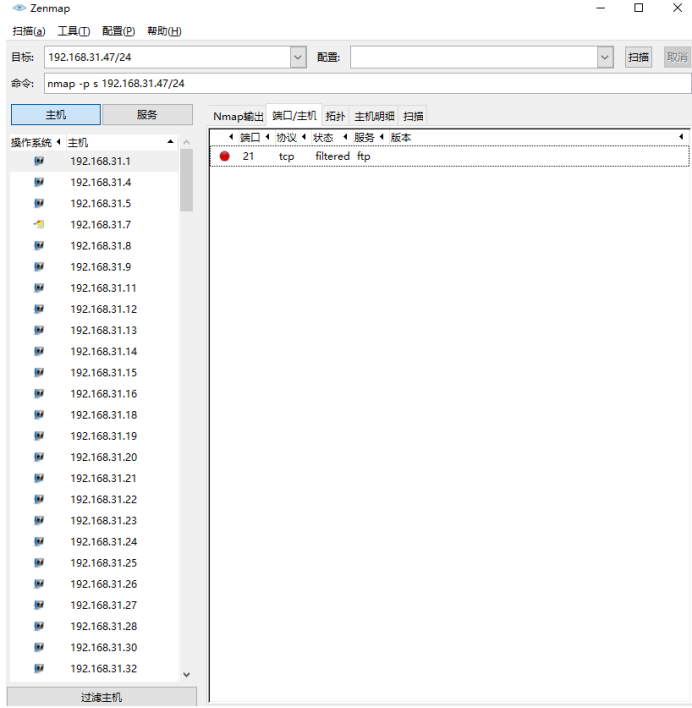Click the OS icon beside 192.168.31.1

pos(39,161)
